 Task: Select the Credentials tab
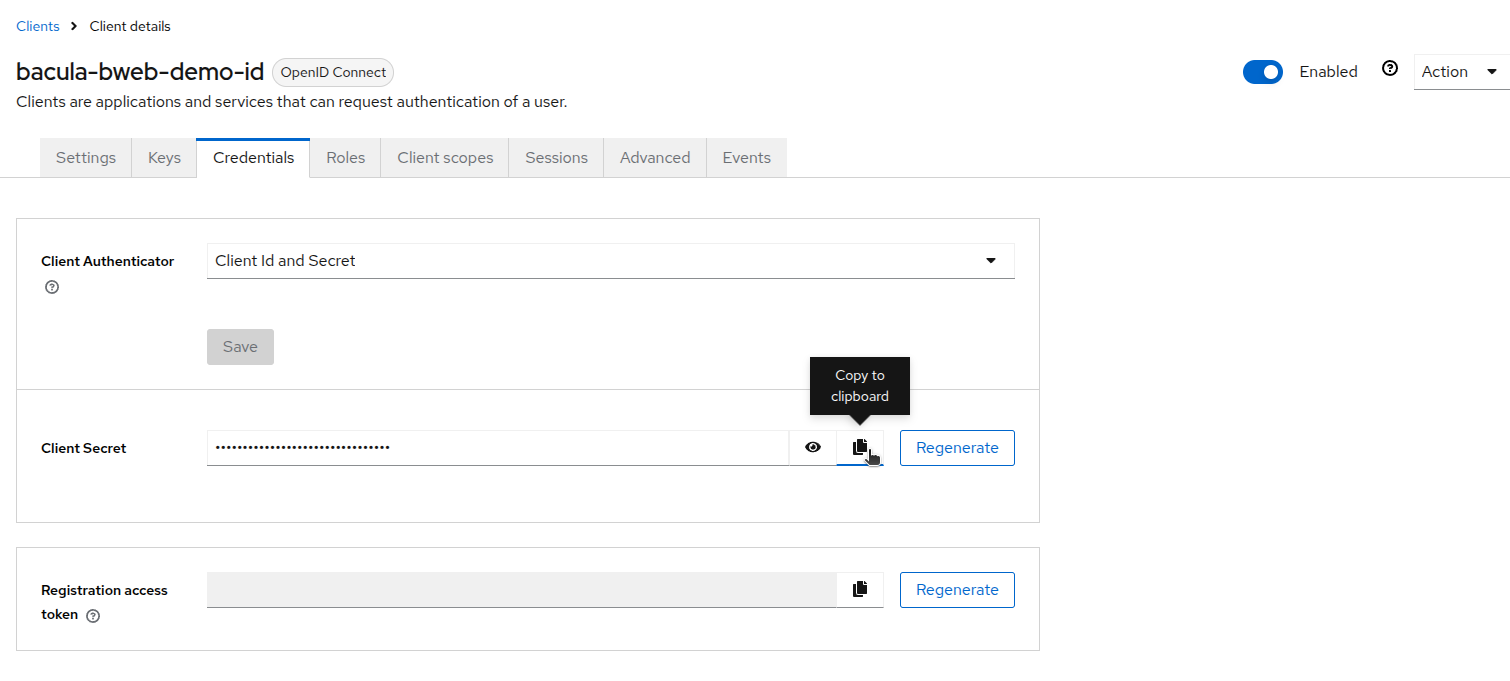253,158
